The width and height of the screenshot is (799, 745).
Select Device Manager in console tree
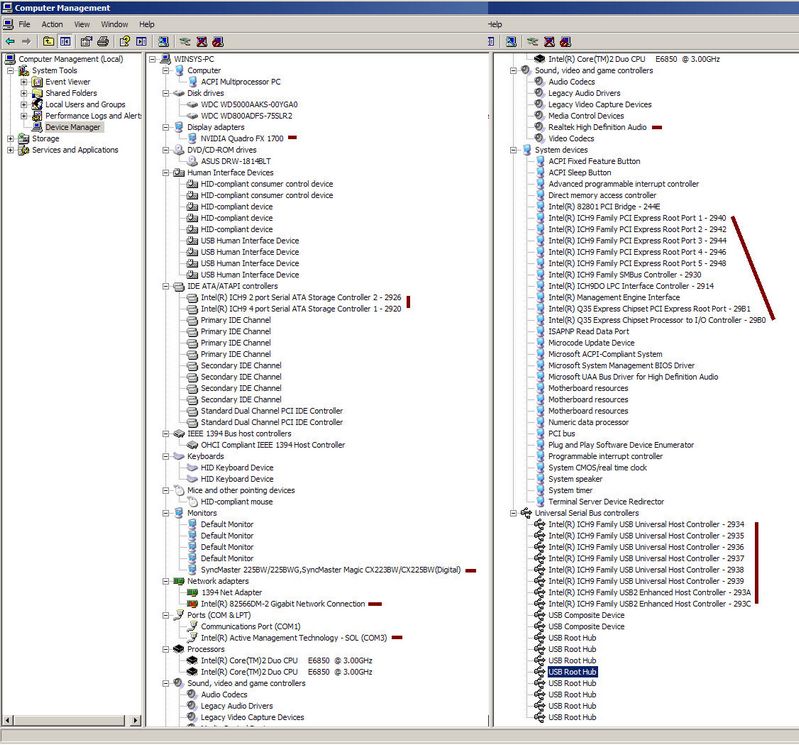[73, 127]
